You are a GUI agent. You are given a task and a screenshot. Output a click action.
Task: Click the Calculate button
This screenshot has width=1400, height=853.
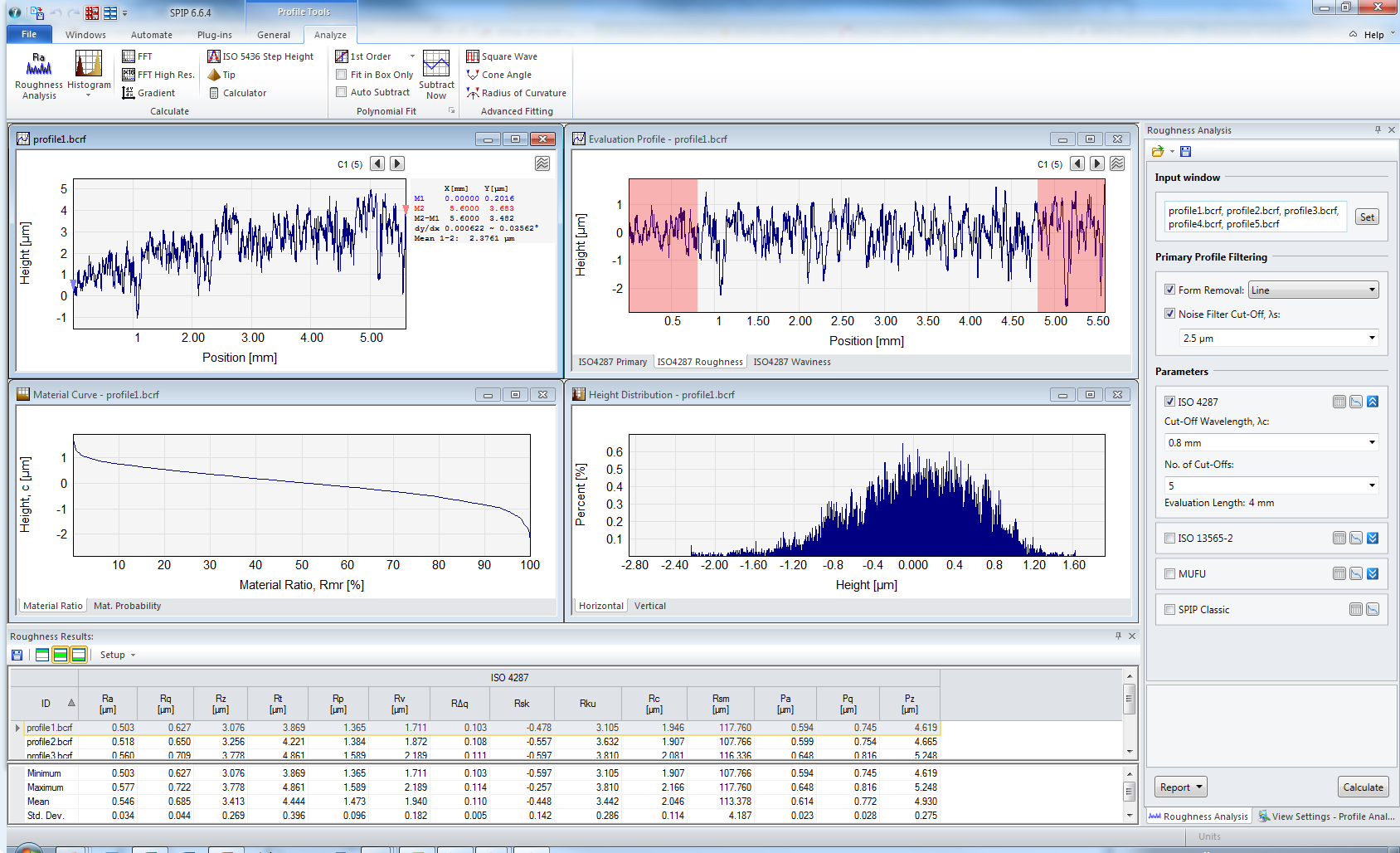pyautogui.click(x=1363, y=787)
